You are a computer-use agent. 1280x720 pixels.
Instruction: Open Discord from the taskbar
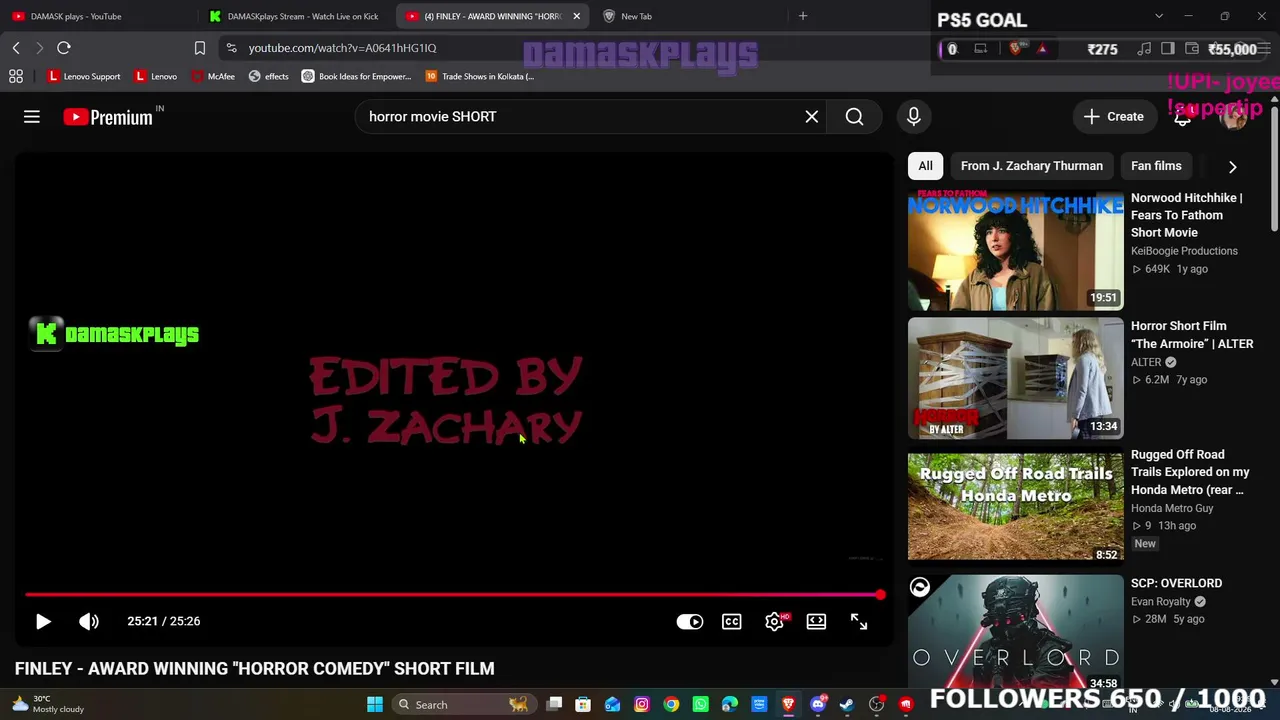[x=818, y=705]
